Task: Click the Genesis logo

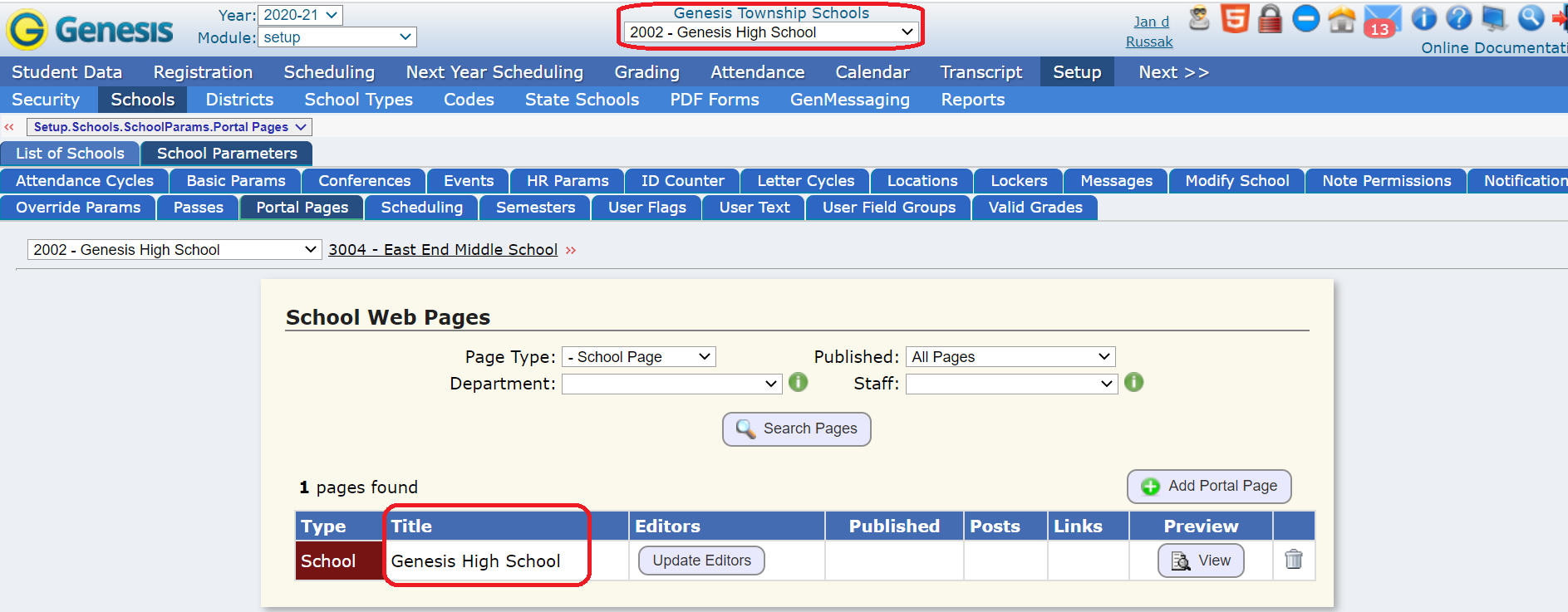Action: [x=90, y=30]
